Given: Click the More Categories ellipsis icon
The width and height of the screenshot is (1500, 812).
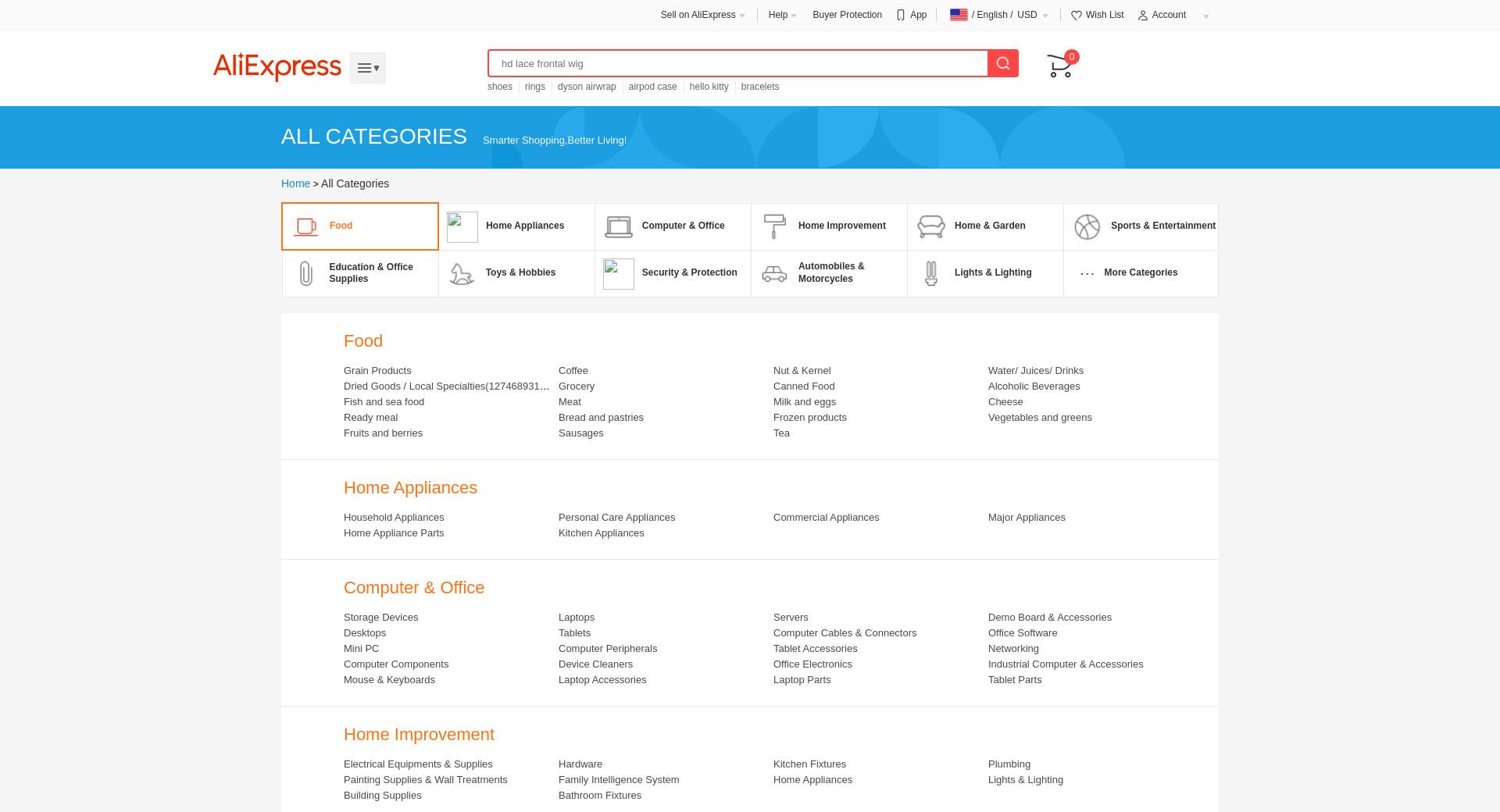Looking at the screenshot, I should pyautogui.click(x=1087, y=273).
